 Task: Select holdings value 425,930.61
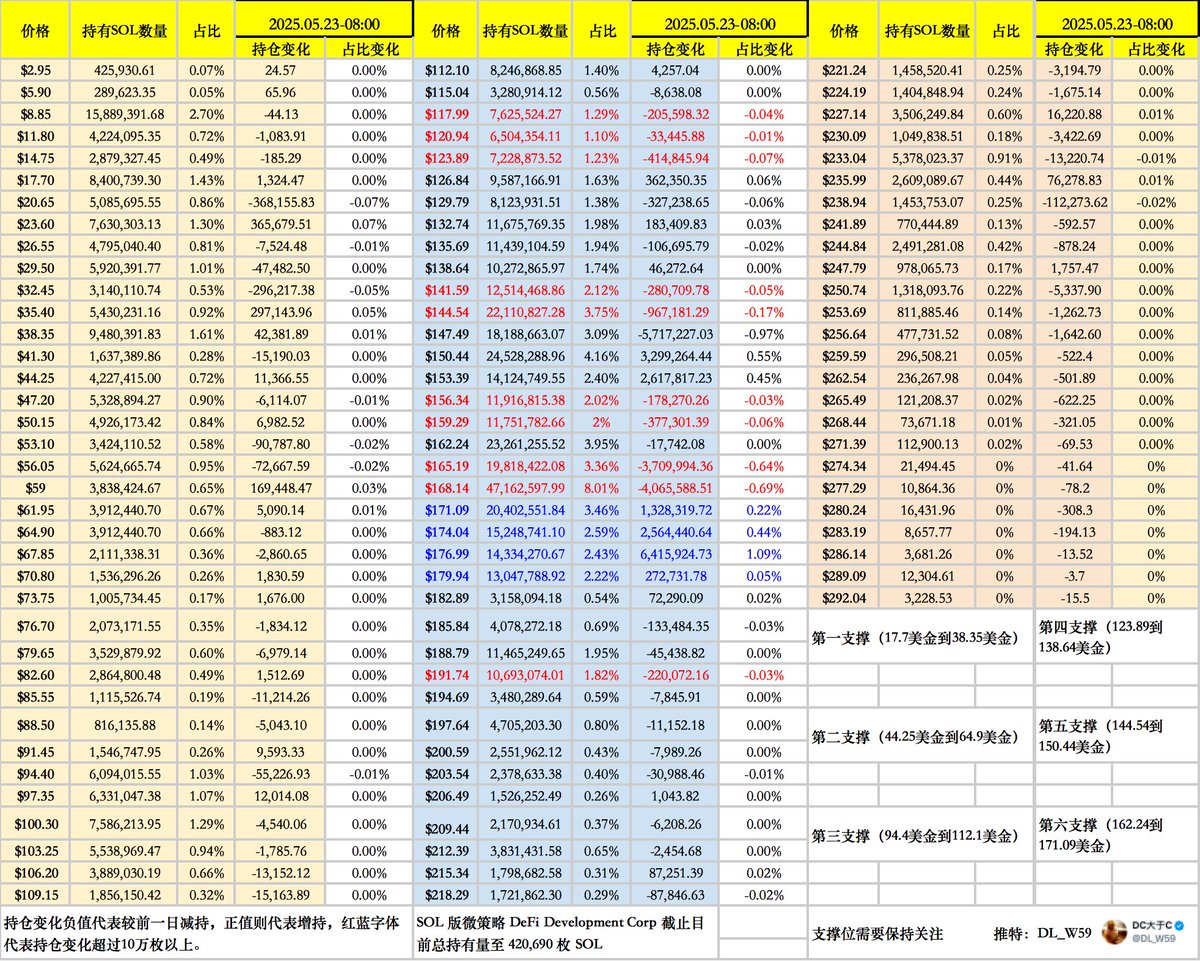pyautogui.click(x=124, y=71)
